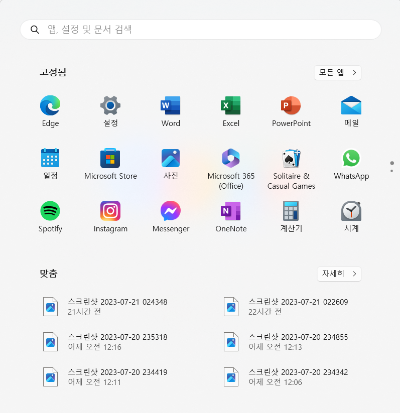The image size is (400, 413).
Task: Click the 자세히 button in 맞춤 section
Action: (x=339, y=274)
